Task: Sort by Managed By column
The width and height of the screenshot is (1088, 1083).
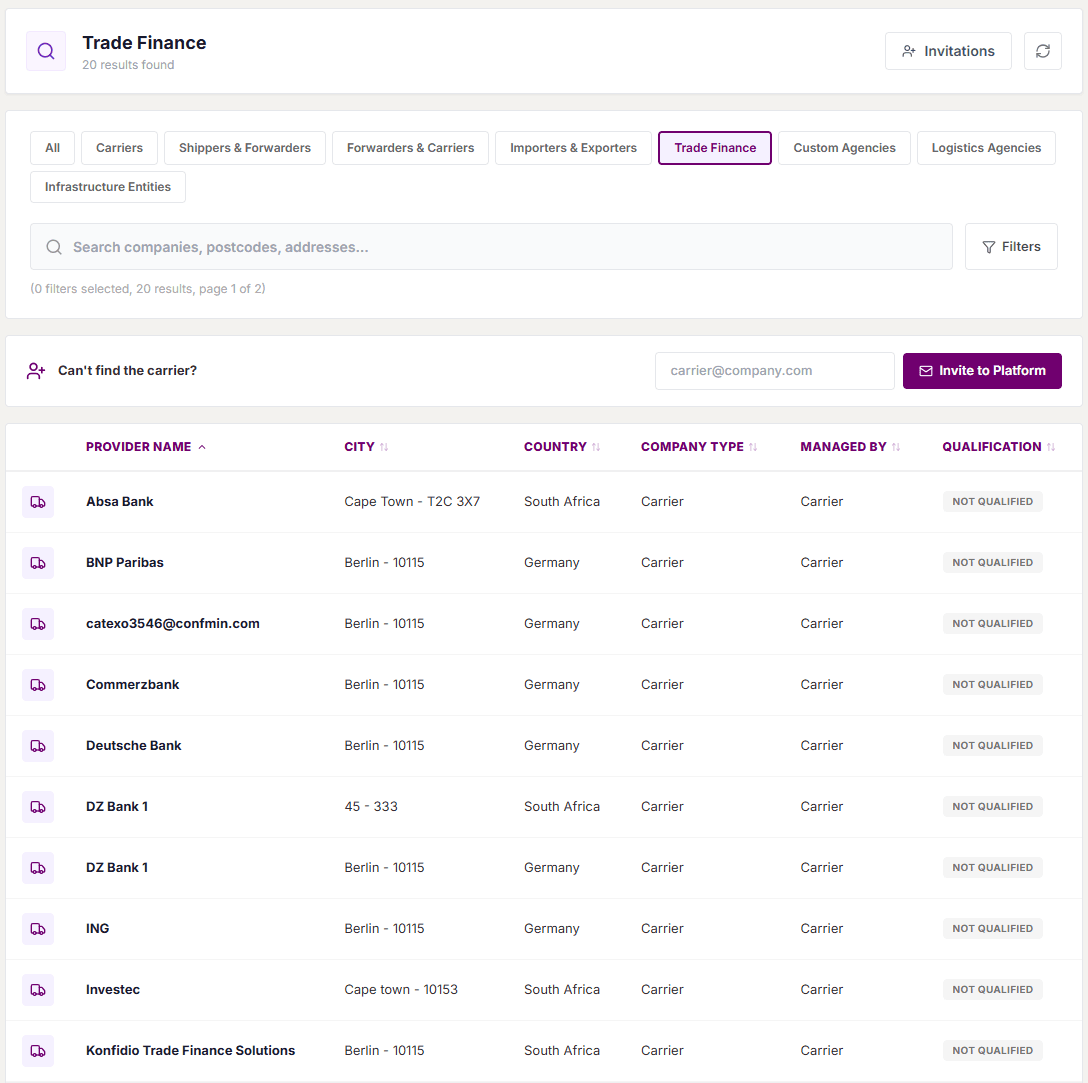Action: point(850,447)
